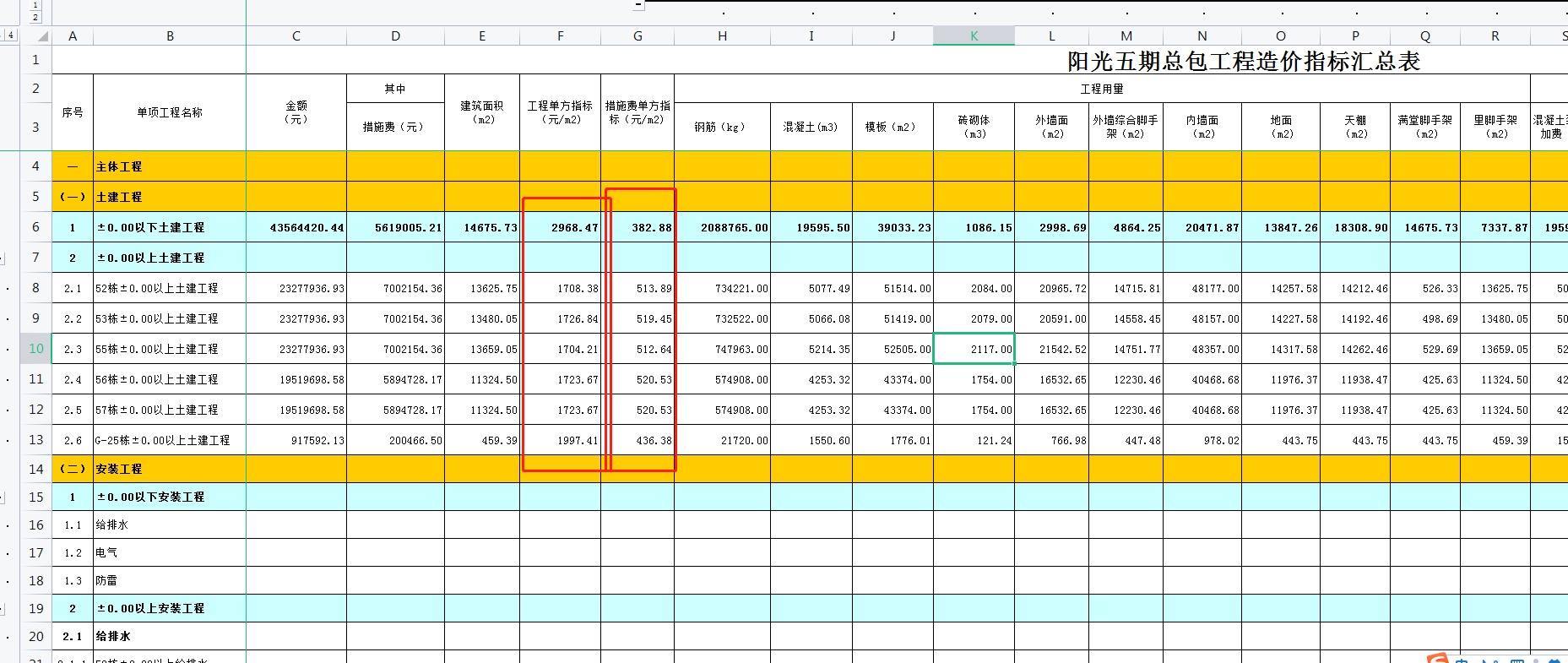Select column H header

coord(722,35)
